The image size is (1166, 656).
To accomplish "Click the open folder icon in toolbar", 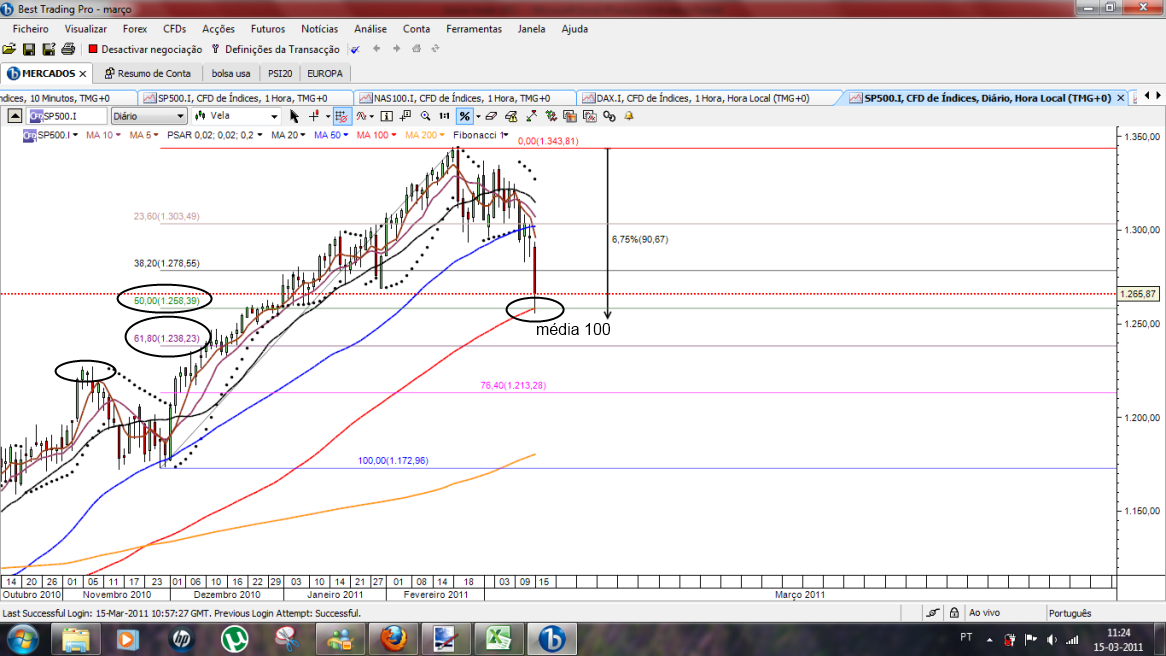I will click(x=9, y=49).
